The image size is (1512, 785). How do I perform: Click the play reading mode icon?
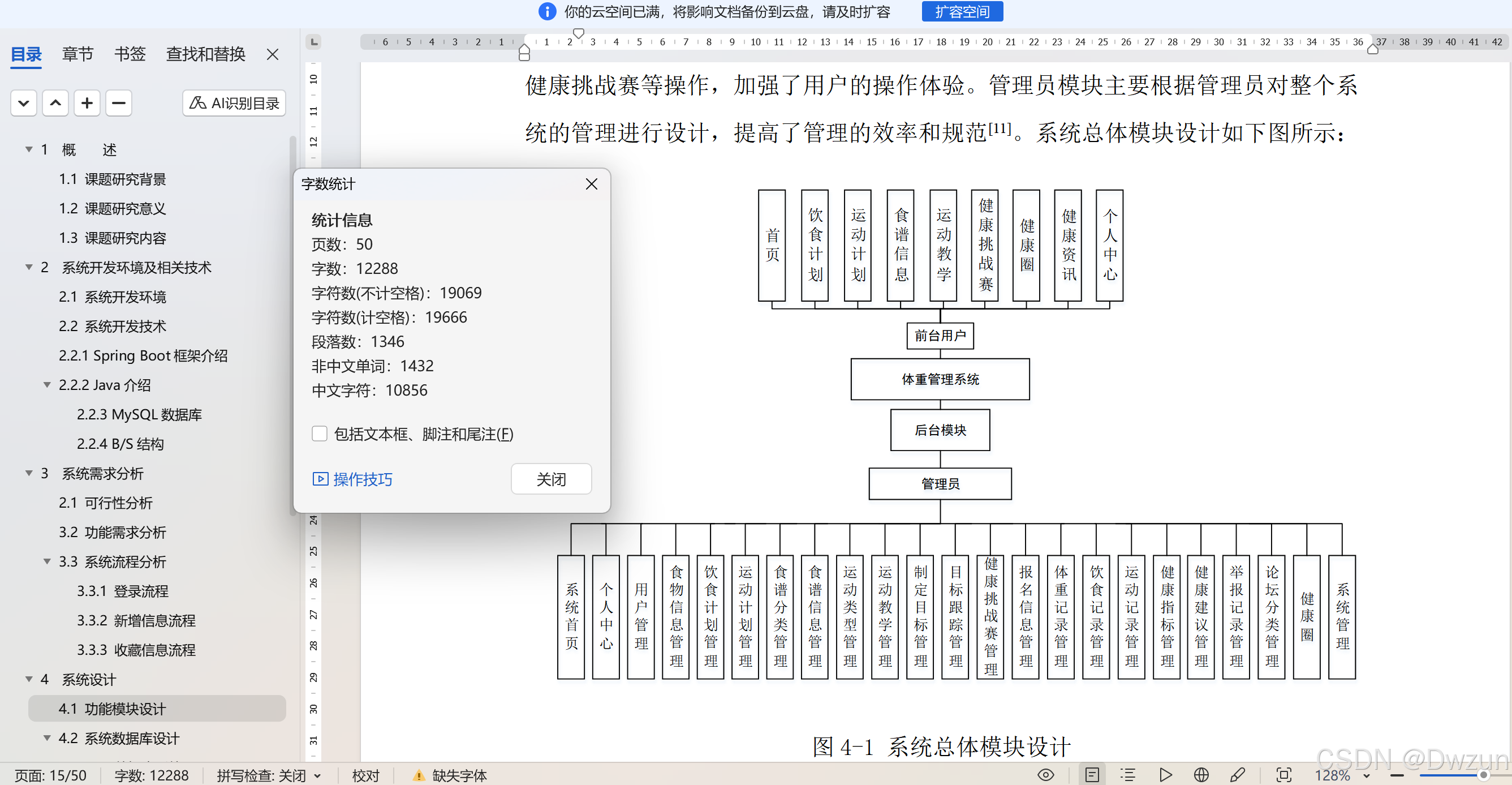pyautogui.click(x=1166, y=775)
